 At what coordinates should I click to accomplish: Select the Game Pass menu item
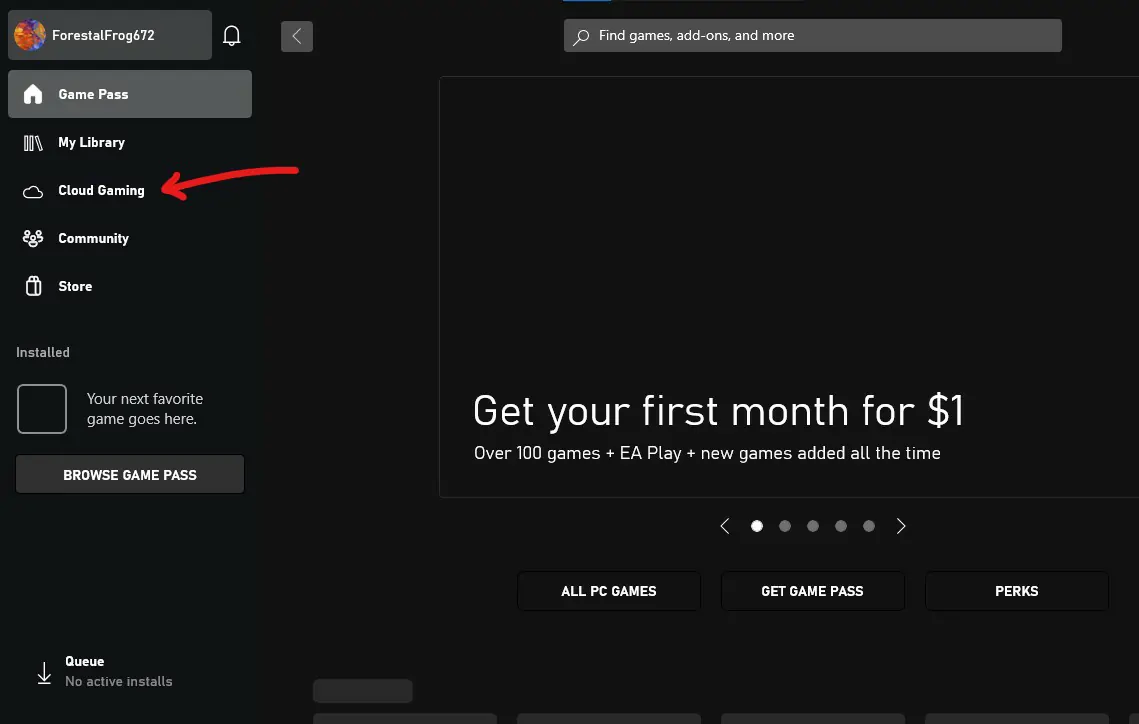point(130,94)
